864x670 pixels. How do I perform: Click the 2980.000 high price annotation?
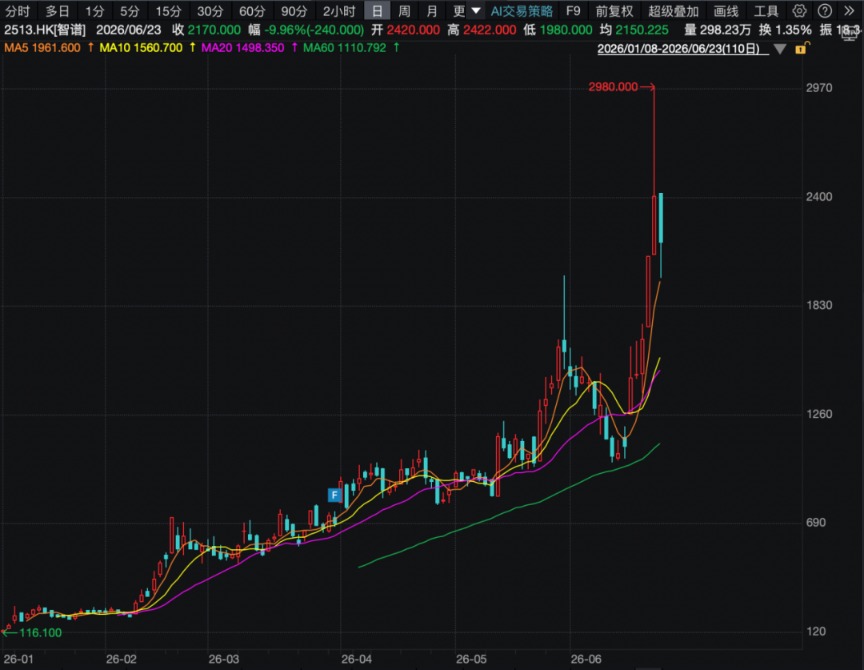tap(613, 87)
